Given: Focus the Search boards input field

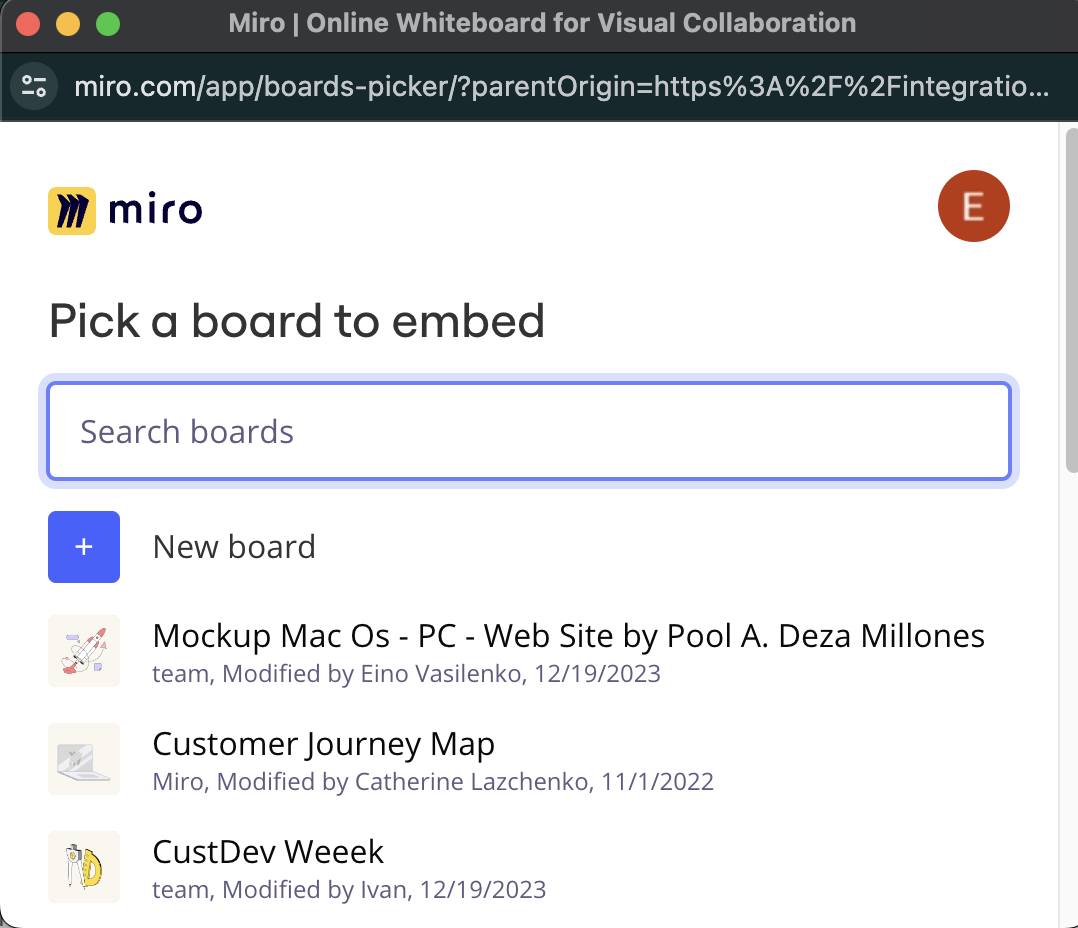Looking at the screenshot, I should [529, 432].
